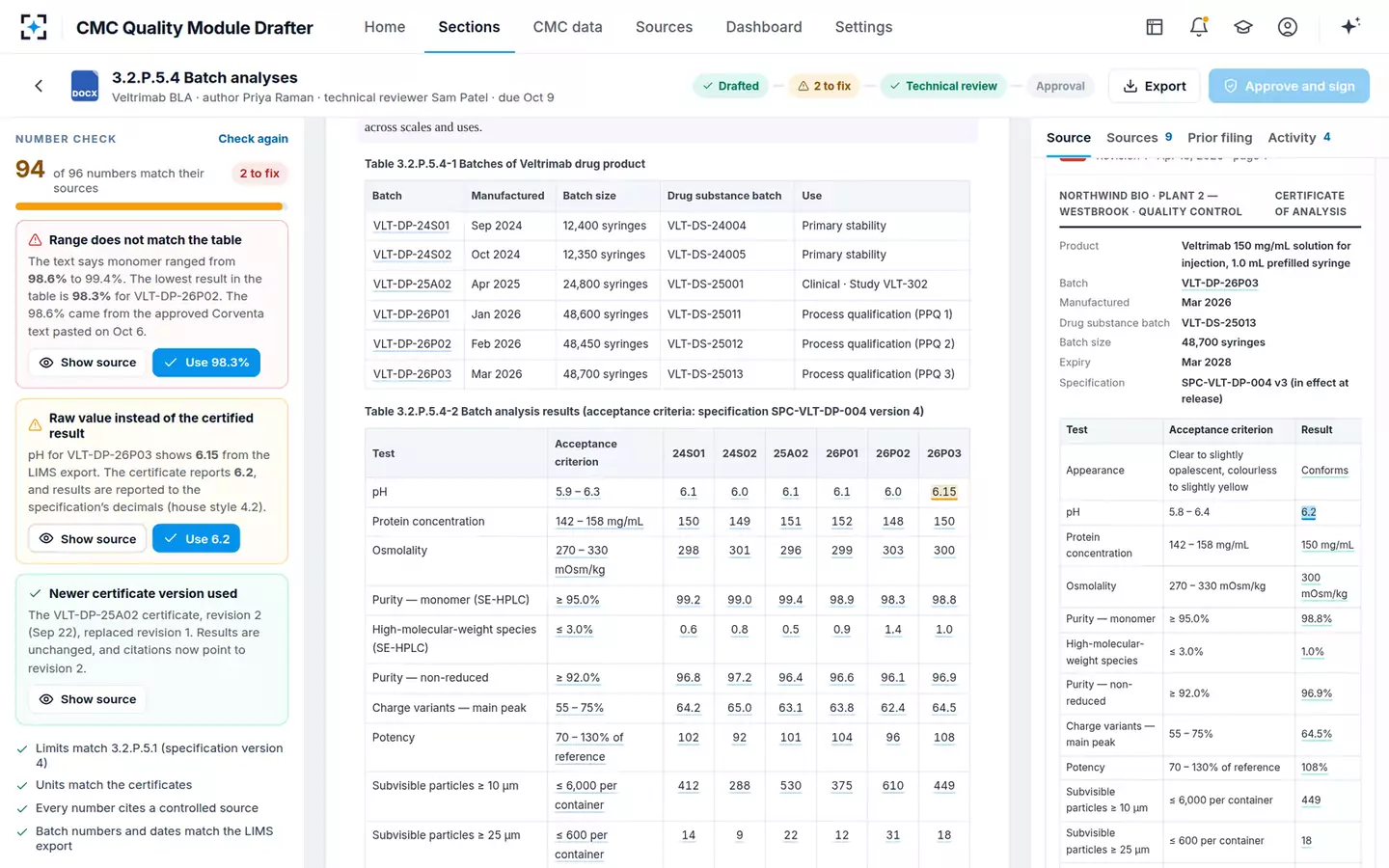This screenshot has height=868, width=1389.
Task: Select the Source tab in right panel
Action: coord(1069,138)
